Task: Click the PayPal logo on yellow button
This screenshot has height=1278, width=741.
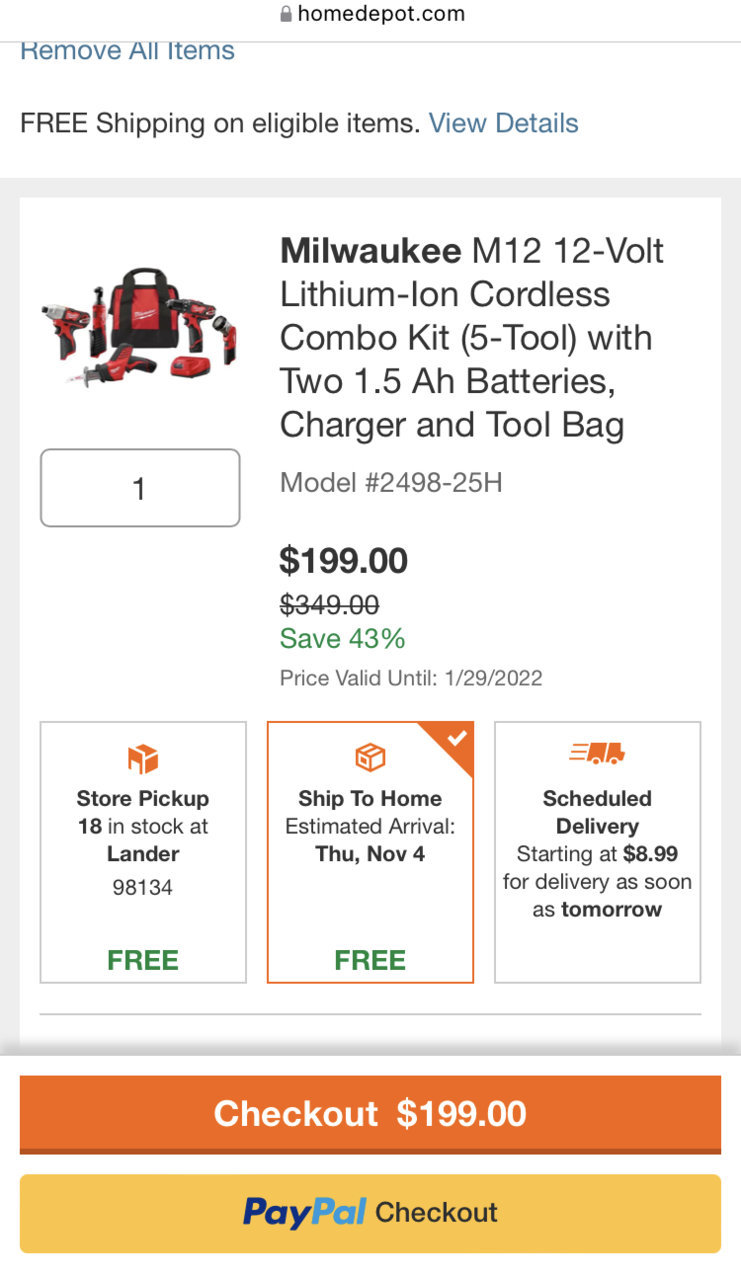Action: 304,1212
